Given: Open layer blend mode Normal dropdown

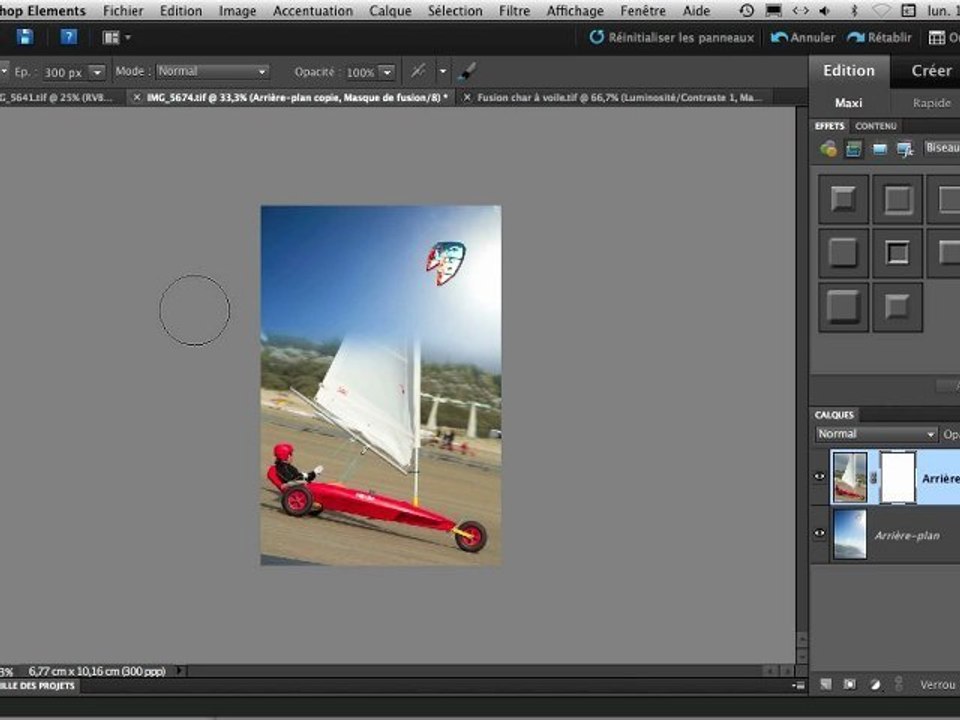Looking at the screenshot, I should coord(876,434).
